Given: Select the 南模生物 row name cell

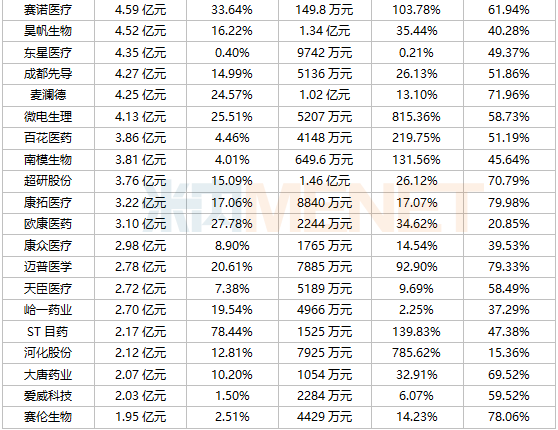Looking at the screenshot, I should point(48,159).
